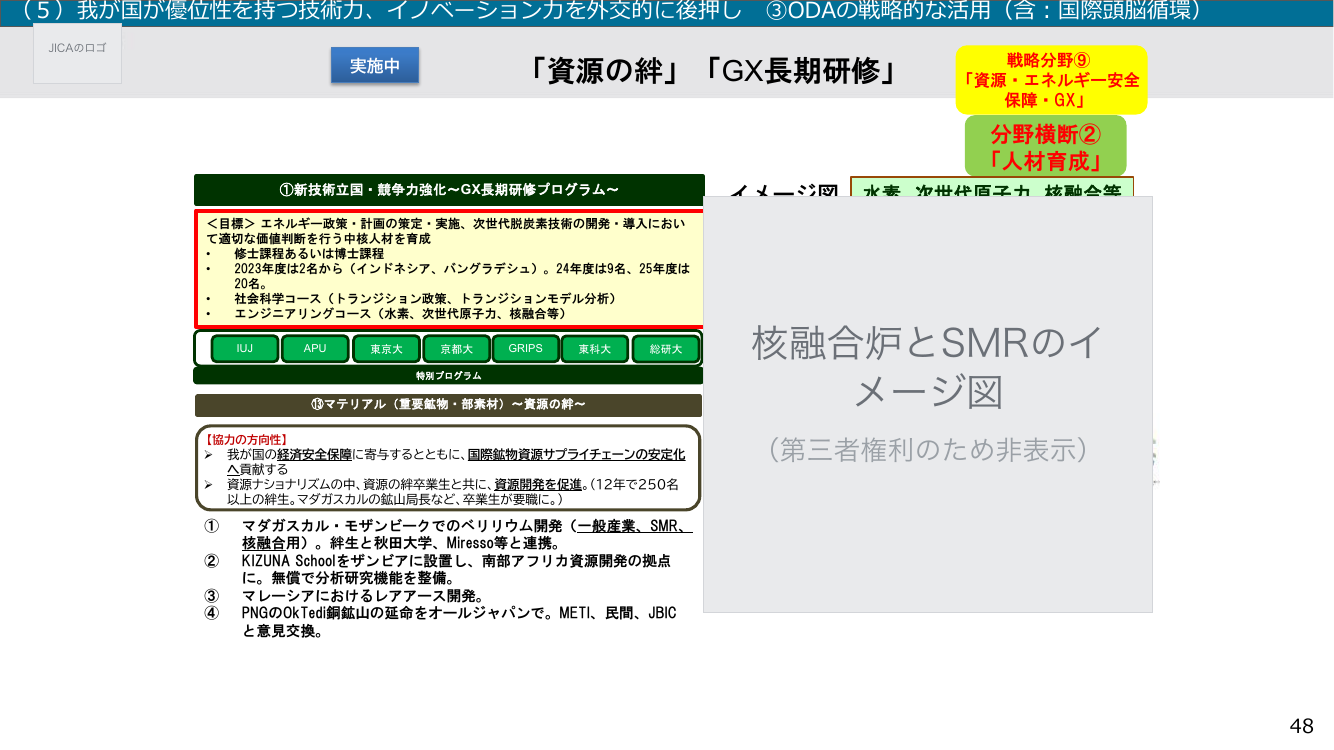Viewport: 1334px width, 750px height.
Task: Click the 総研大 green button
Action: pyautogui.click(x=666, y=349)
